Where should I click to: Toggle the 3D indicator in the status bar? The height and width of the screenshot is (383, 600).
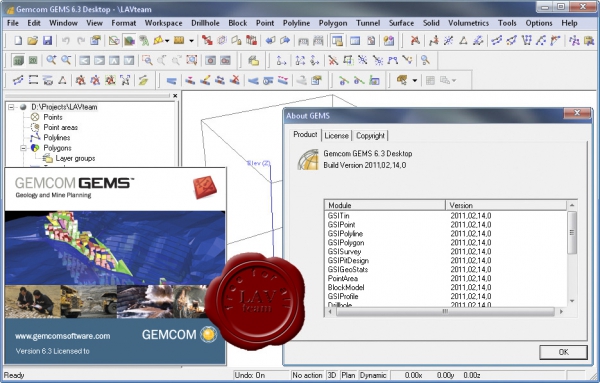coord(332,375)
